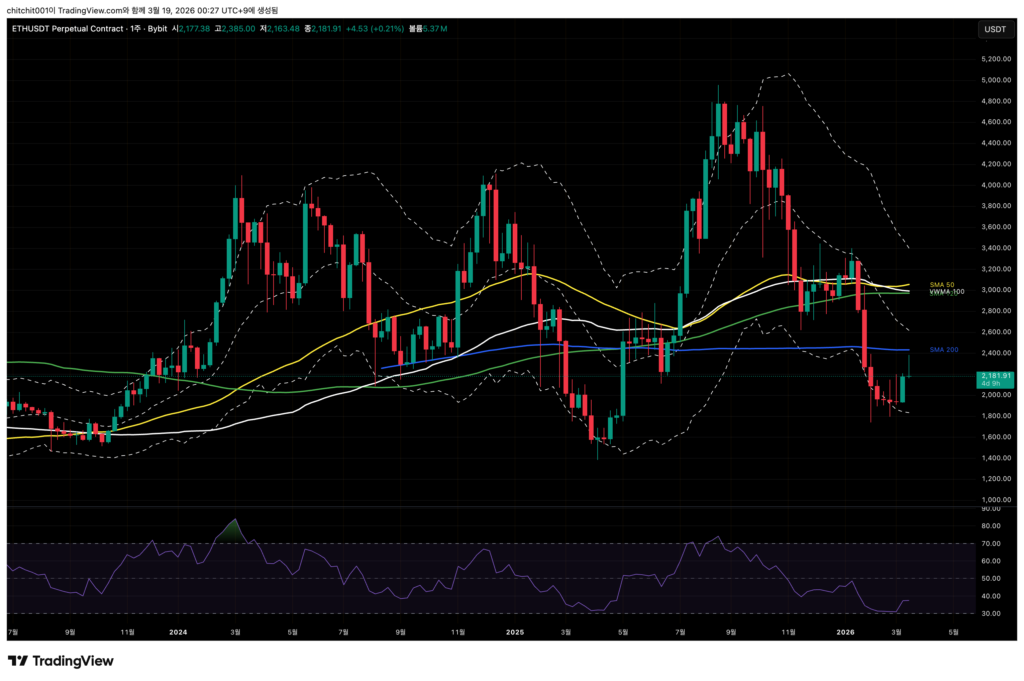Click the 2024 label on time axis
Screen dimensions: 1024x681
(x=179, y=632)
